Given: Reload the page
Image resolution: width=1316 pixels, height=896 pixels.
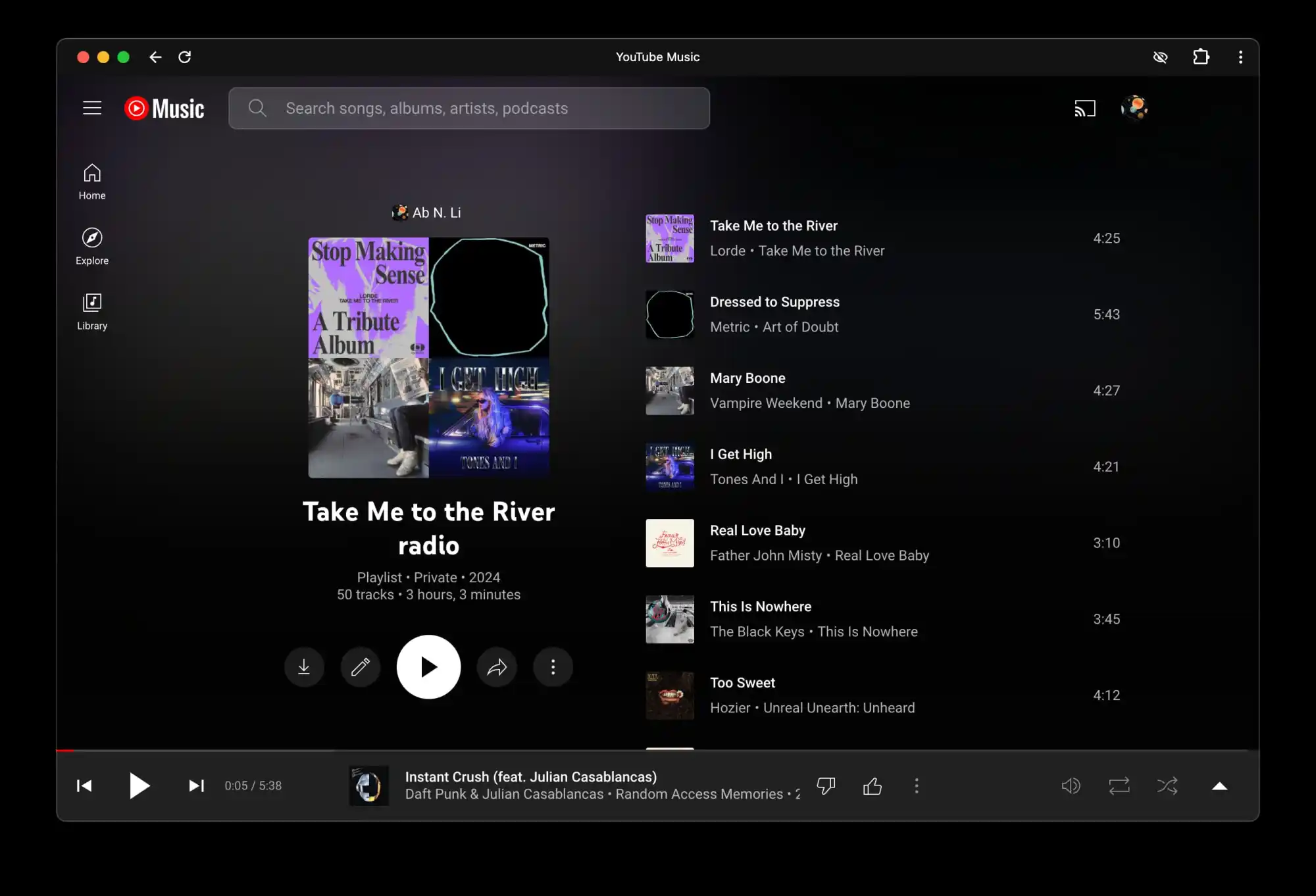Looking at the screenshot, I should (185, 57).
